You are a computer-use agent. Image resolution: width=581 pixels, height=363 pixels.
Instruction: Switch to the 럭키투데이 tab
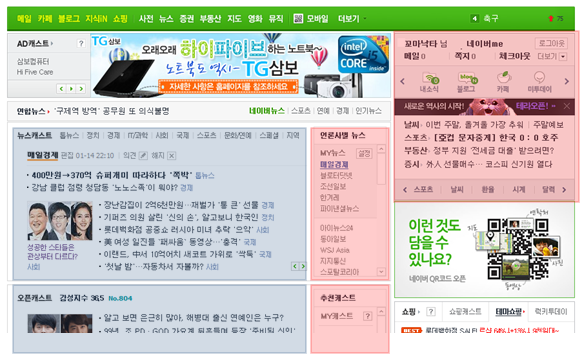tap(551, 312)
